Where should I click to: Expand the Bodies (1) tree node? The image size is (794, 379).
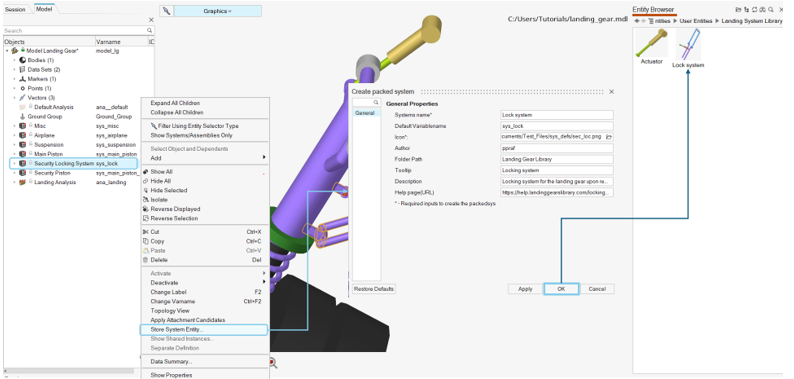(15, 60)
